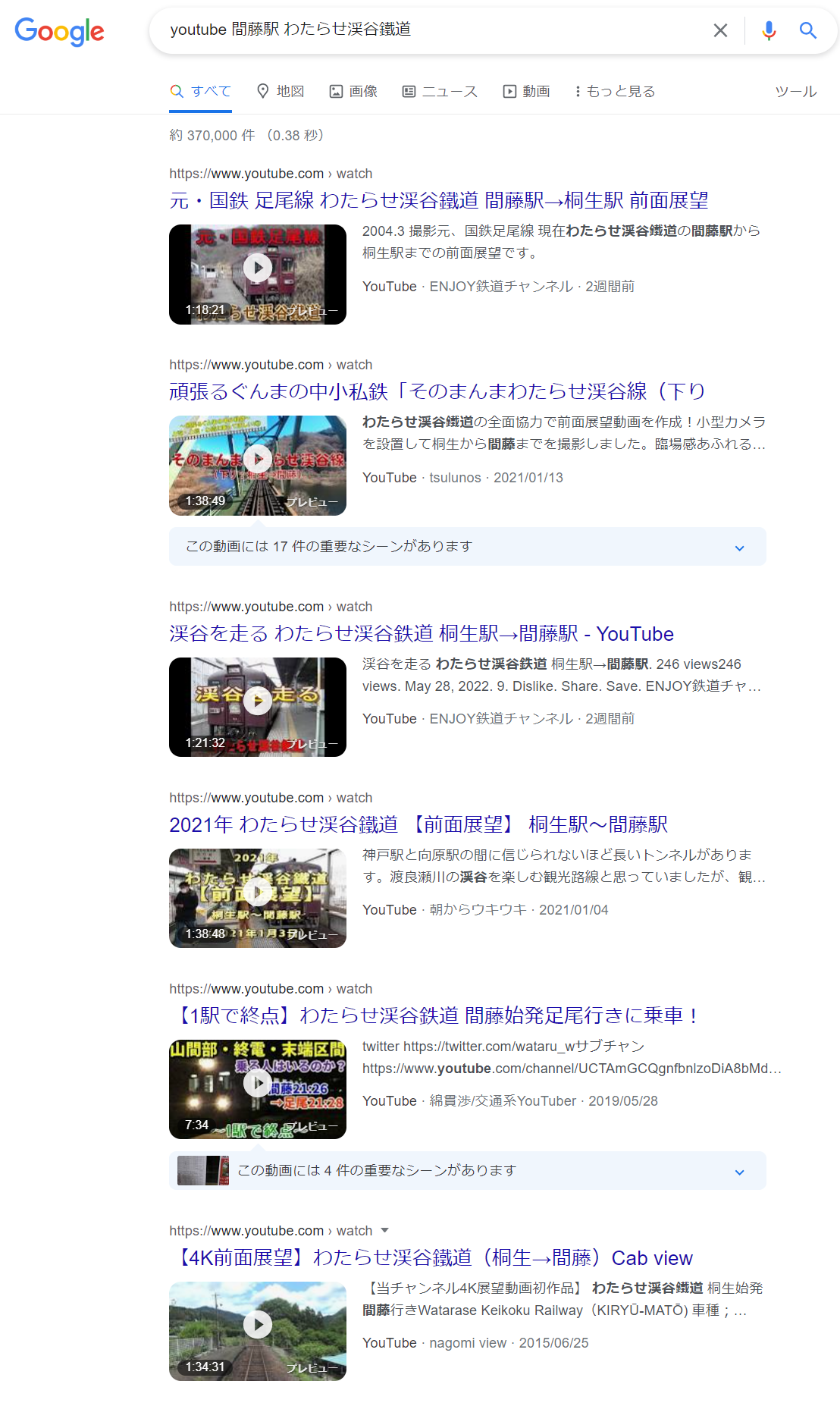This screenshot has width=840, height=1403.
Task: Play the 1:38:49 そのまんまわたらせ渓谷線 video
Action: coord(258,459)
